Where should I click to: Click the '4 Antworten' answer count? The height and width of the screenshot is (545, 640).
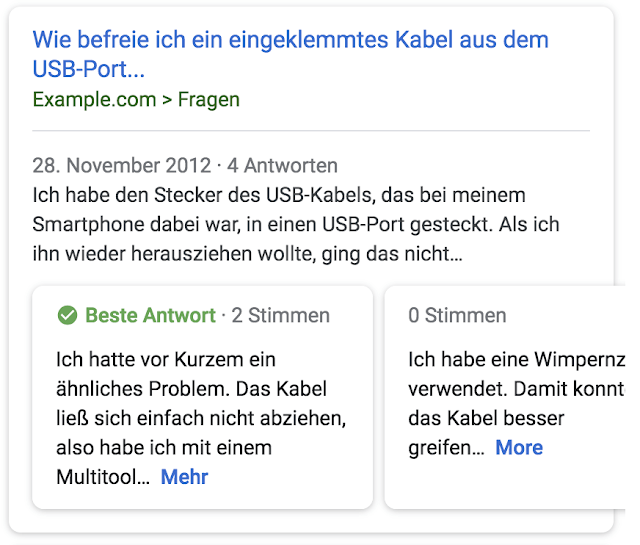pos(282,165)
